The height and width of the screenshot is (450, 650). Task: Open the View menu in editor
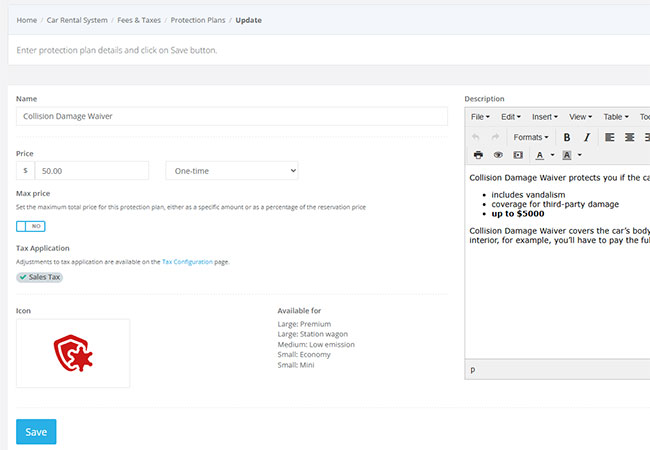(x=580, y=117)
